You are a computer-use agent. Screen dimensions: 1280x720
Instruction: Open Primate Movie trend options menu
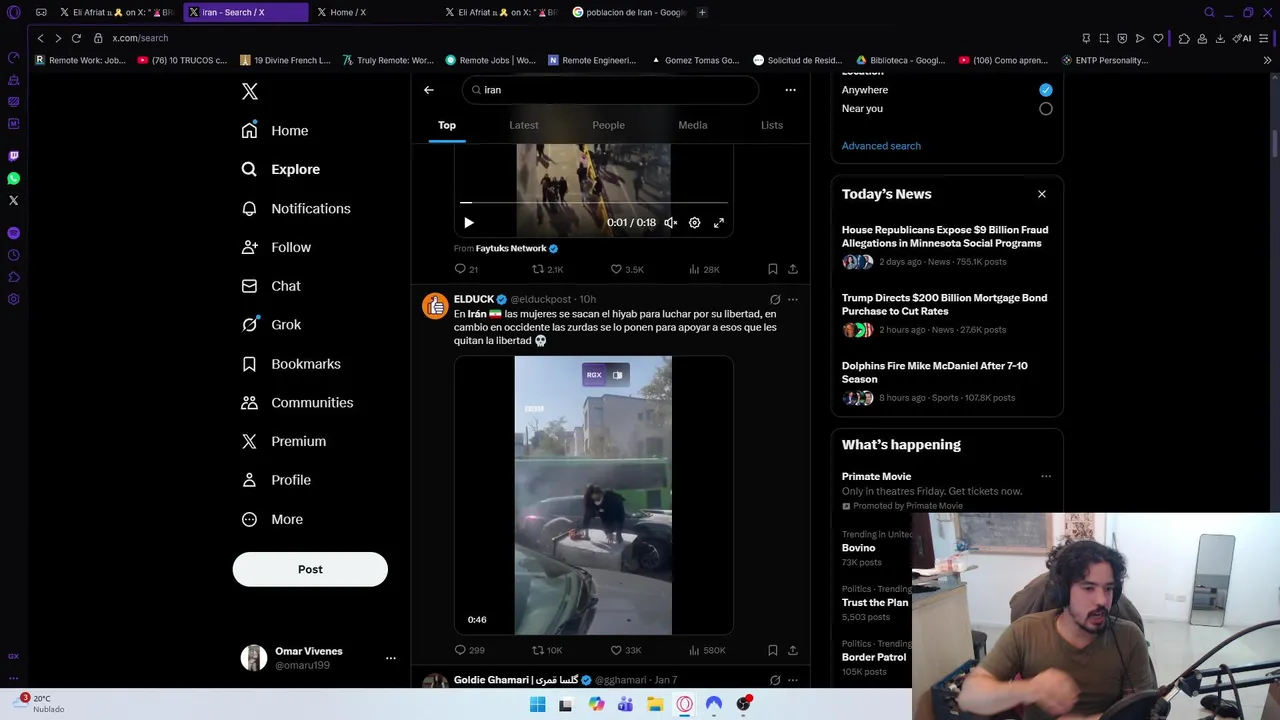coord(1046,477)
